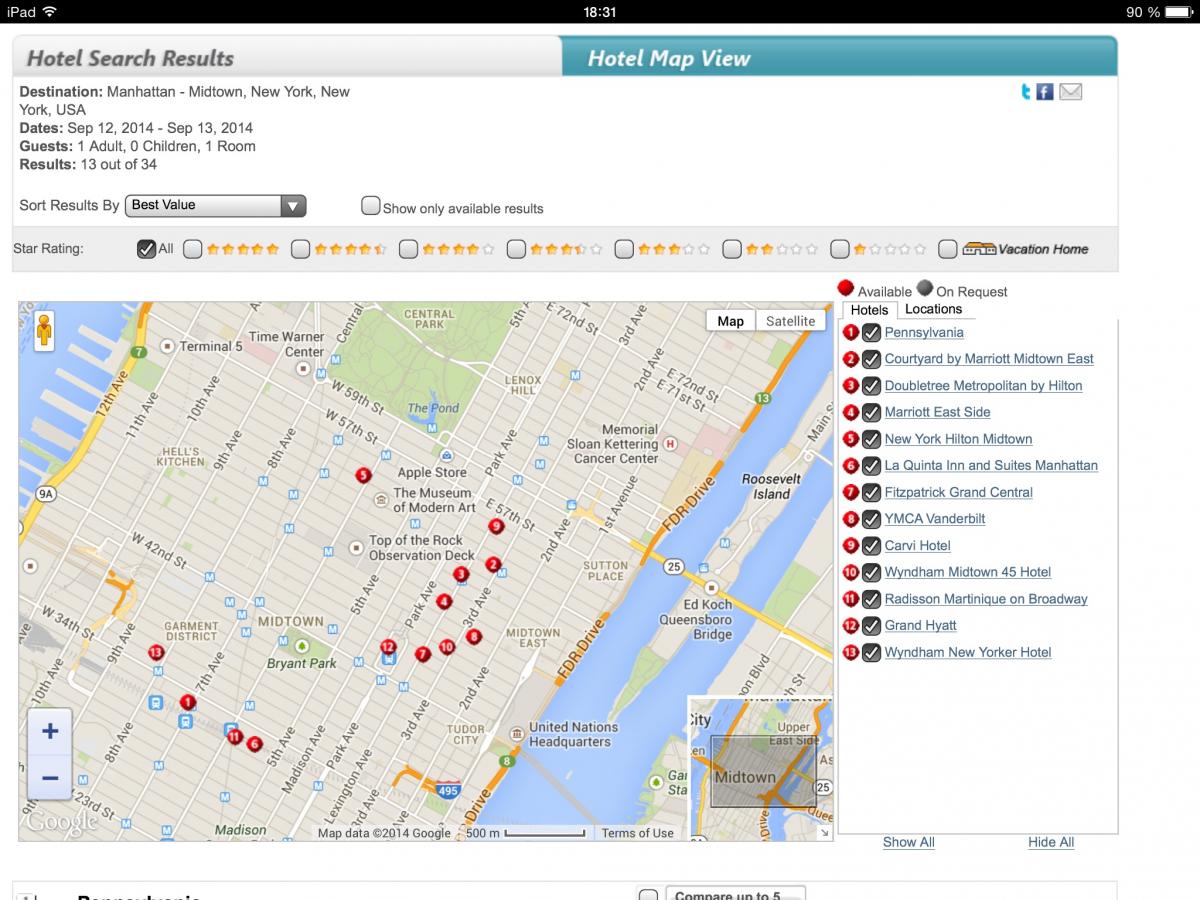Open the Locations tab in sidebar
Image resolution: width=1200 pixels, height=900 pixels.
933,309
